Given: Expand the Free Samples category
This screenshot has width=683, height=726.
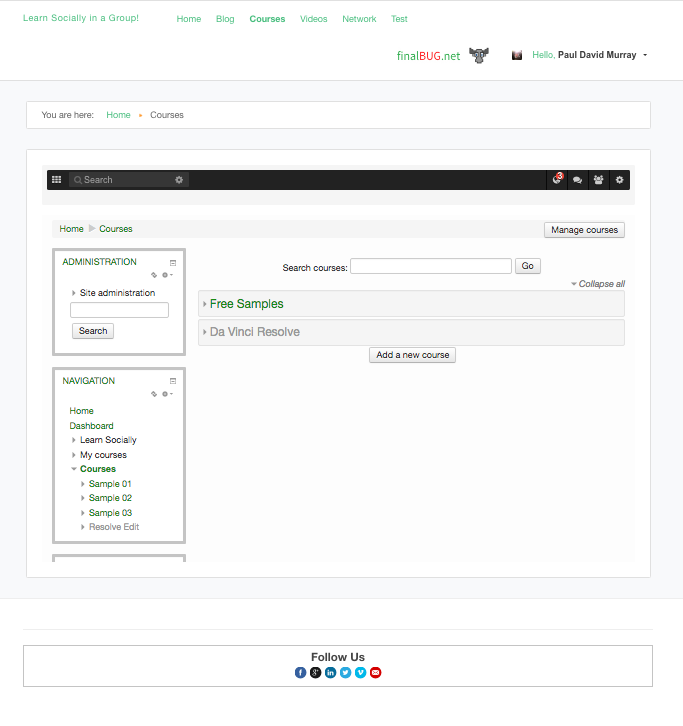Looking at the screenshot, I should tap(246, 304).
